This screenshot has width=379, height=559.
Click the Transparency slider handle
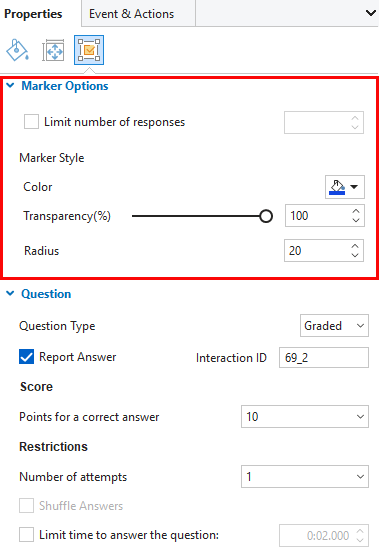266,216
